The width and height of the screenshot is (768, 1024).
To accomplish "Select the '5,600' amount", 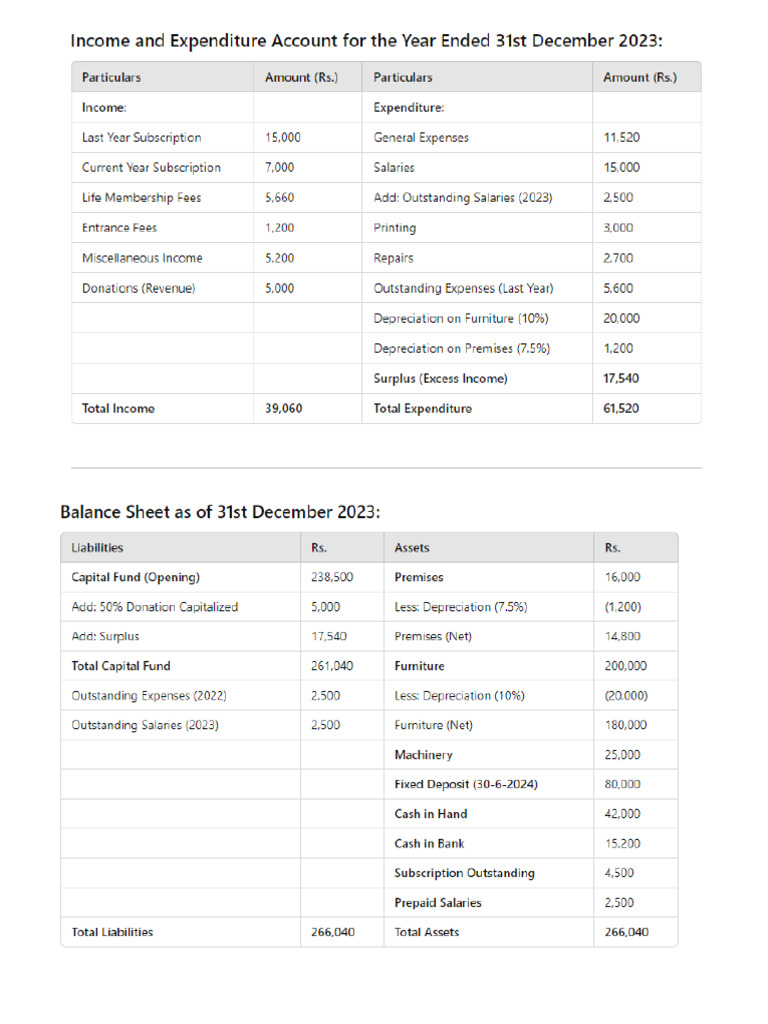I will tap(618, 288).
